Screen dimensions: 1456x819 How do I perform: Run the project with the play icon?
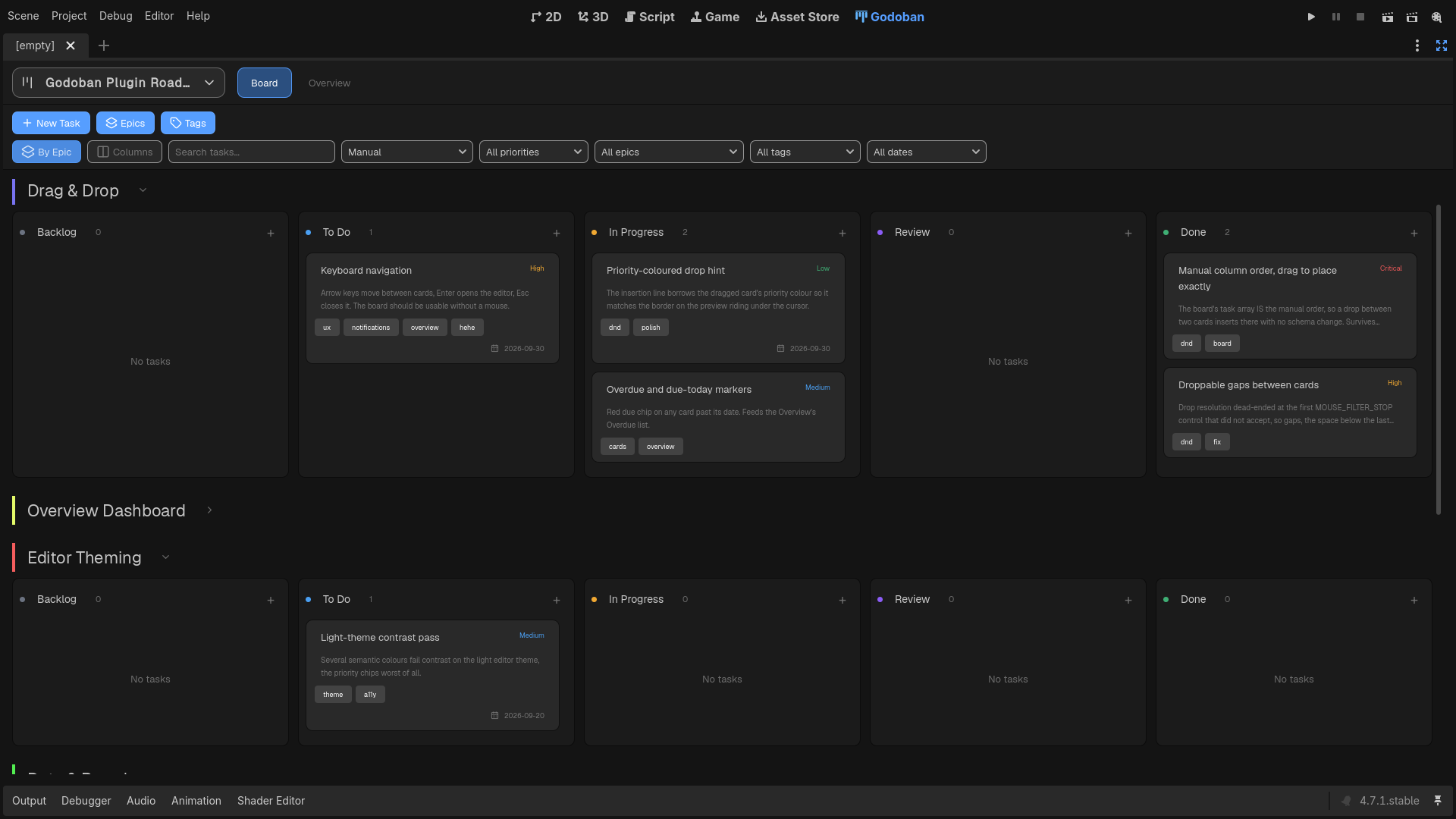pyautogui.click(x=1311, y=17)
